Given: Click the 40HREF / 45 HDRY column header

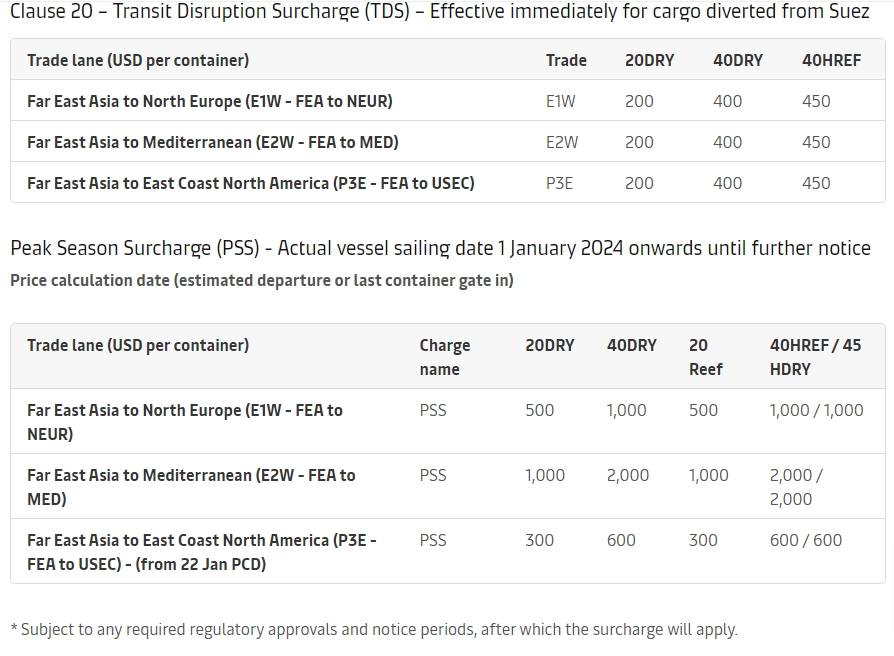Looking at the screenshot, I should [x=815, y=357].
